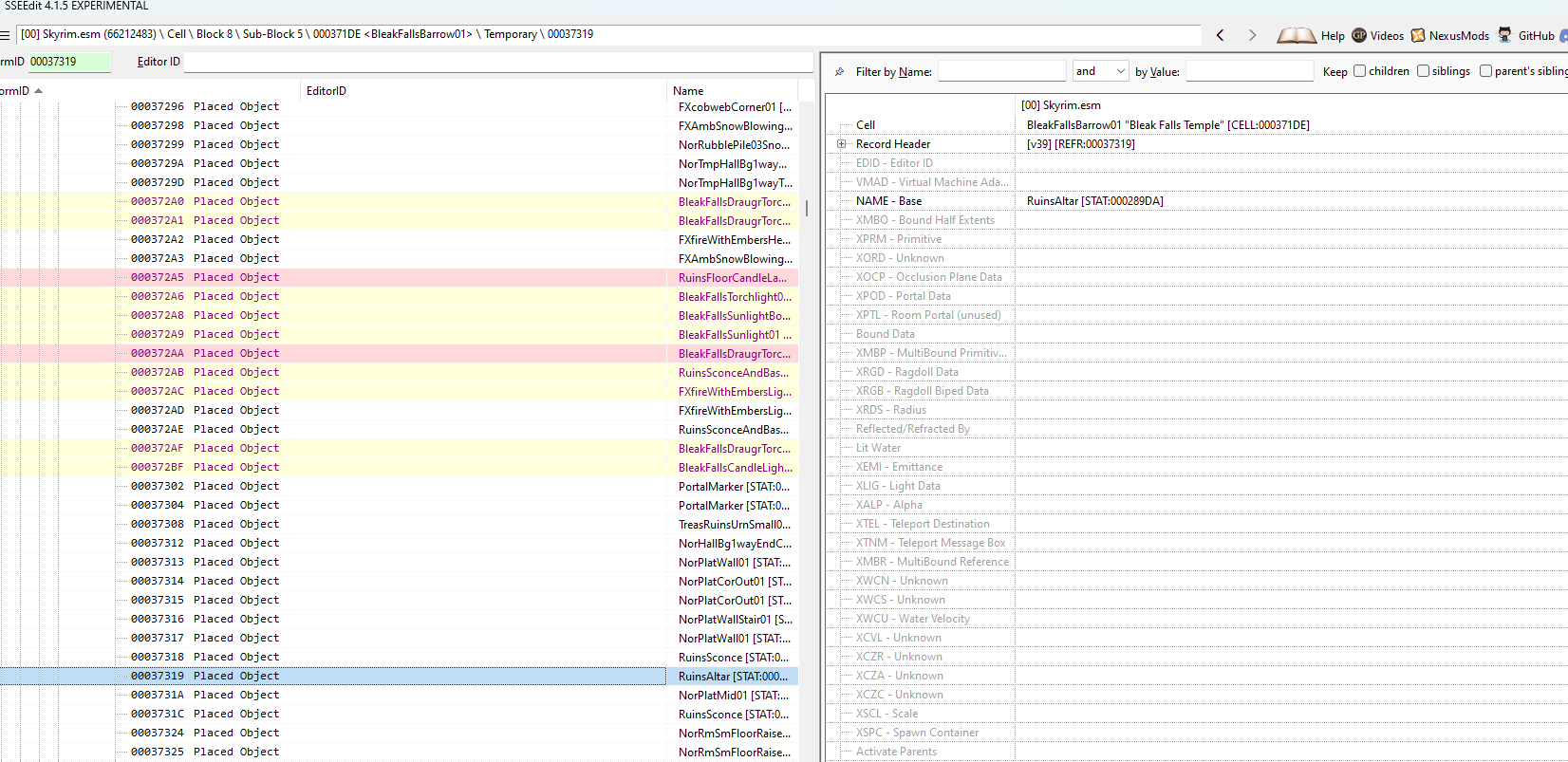Select record 00037298 FXAmbSnowBlowing
The image size is (1568, 762).
tap(399, 125)
